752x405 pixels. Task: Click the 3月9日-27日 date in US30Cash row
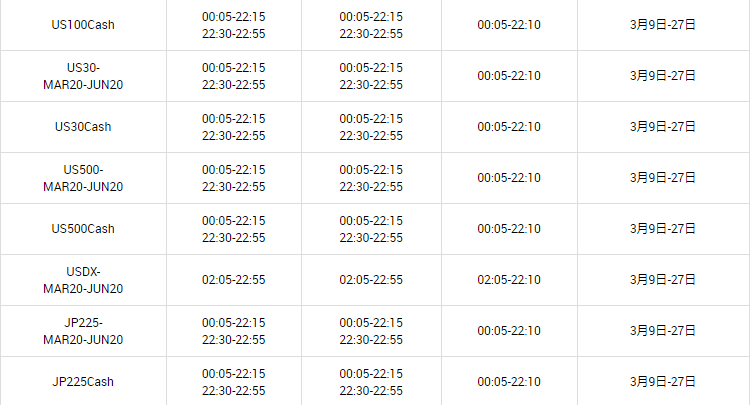pyautogui.click(x=662, y=127)
